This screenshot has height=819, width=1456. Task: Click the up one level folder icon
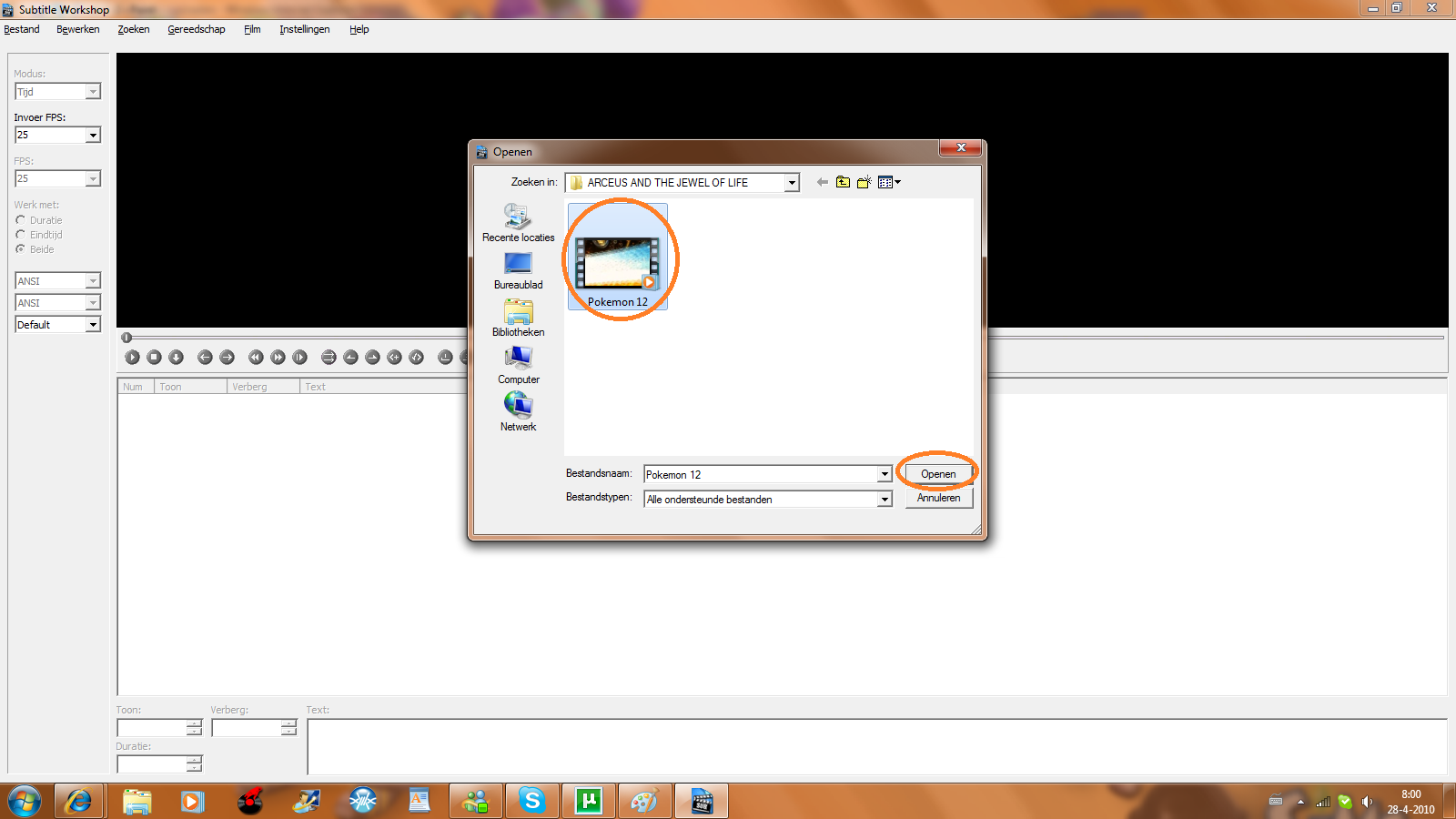click(843, 182)
